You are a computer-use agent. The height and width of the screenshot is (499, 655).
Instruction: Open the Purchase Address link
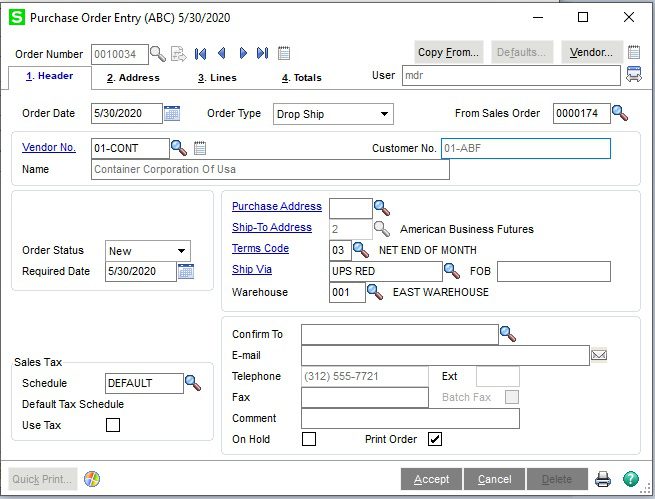click(x=277, y=206)
